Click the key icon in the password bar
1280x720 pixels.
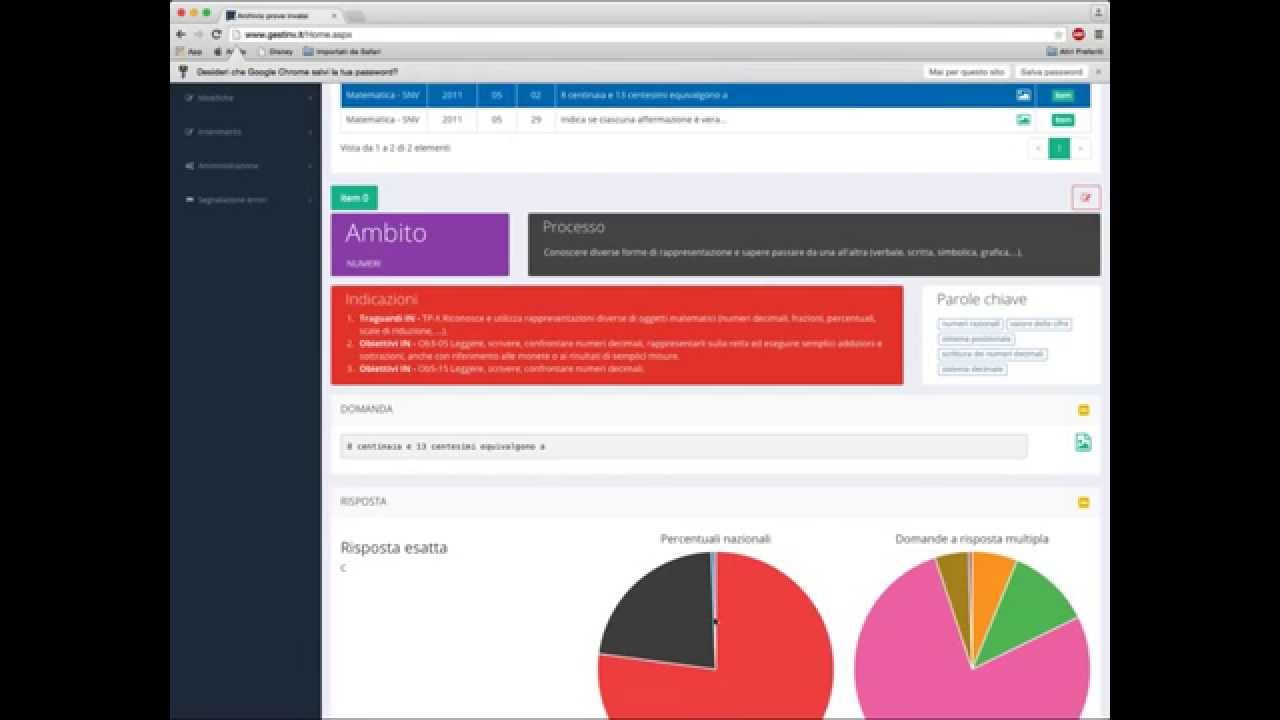pyautogui.click(x=183, y=72)
